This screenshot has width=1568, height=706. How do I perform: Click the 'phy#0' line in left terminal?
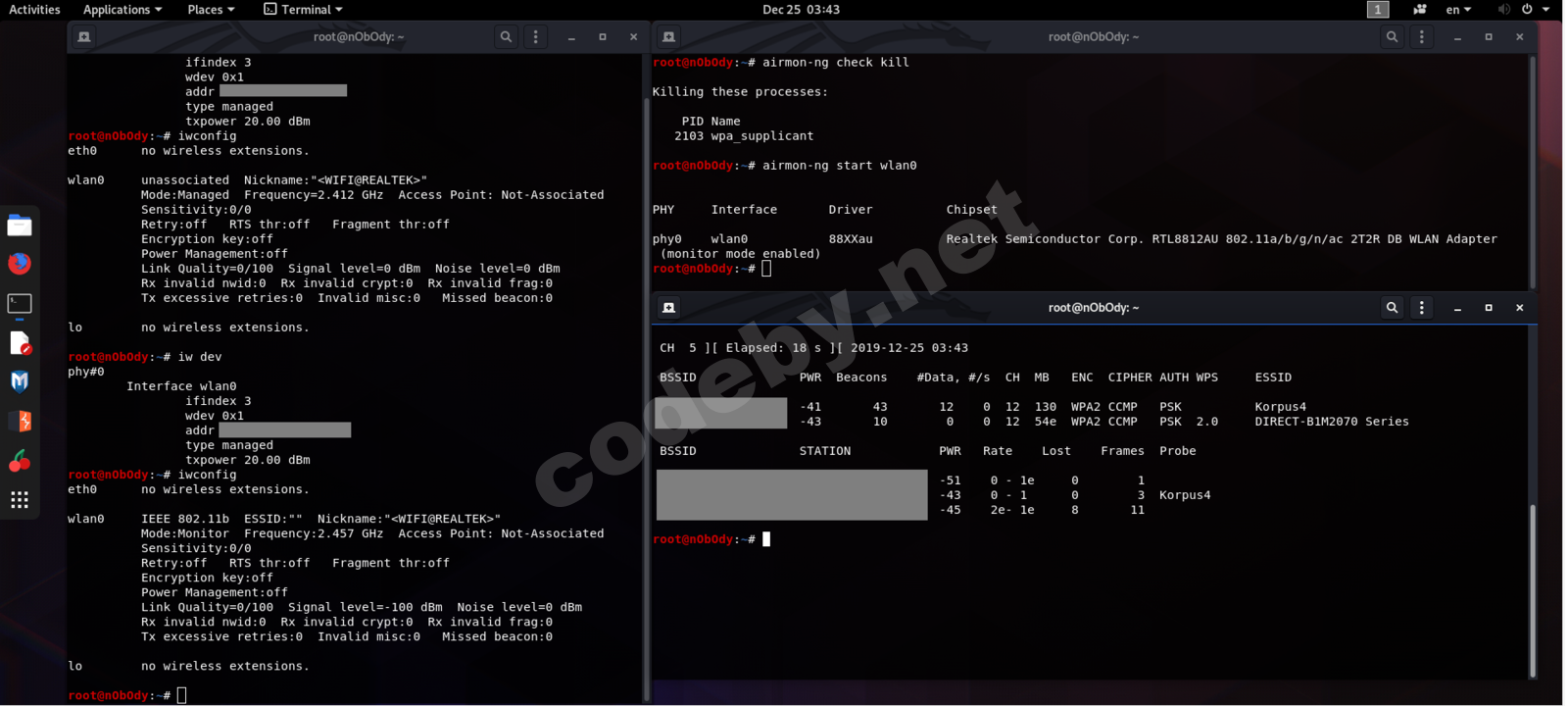(86, 372)
